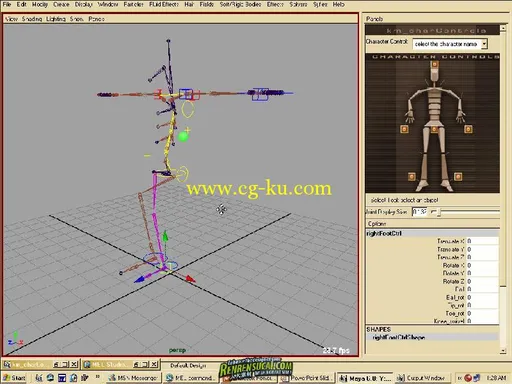Open the Modify menu

click(40, 4)
